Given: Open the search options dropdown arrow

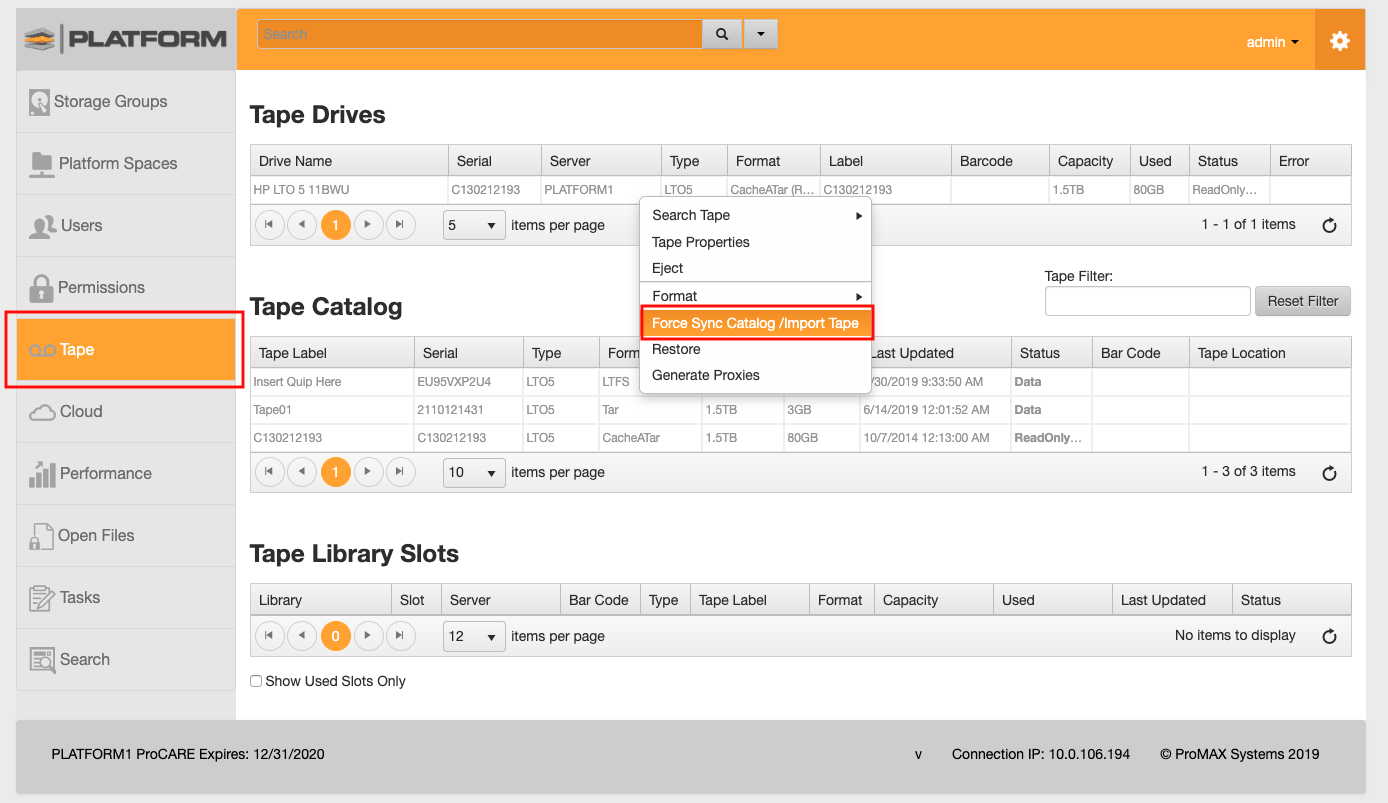Looking at the screenshot, I should [760, 34].
